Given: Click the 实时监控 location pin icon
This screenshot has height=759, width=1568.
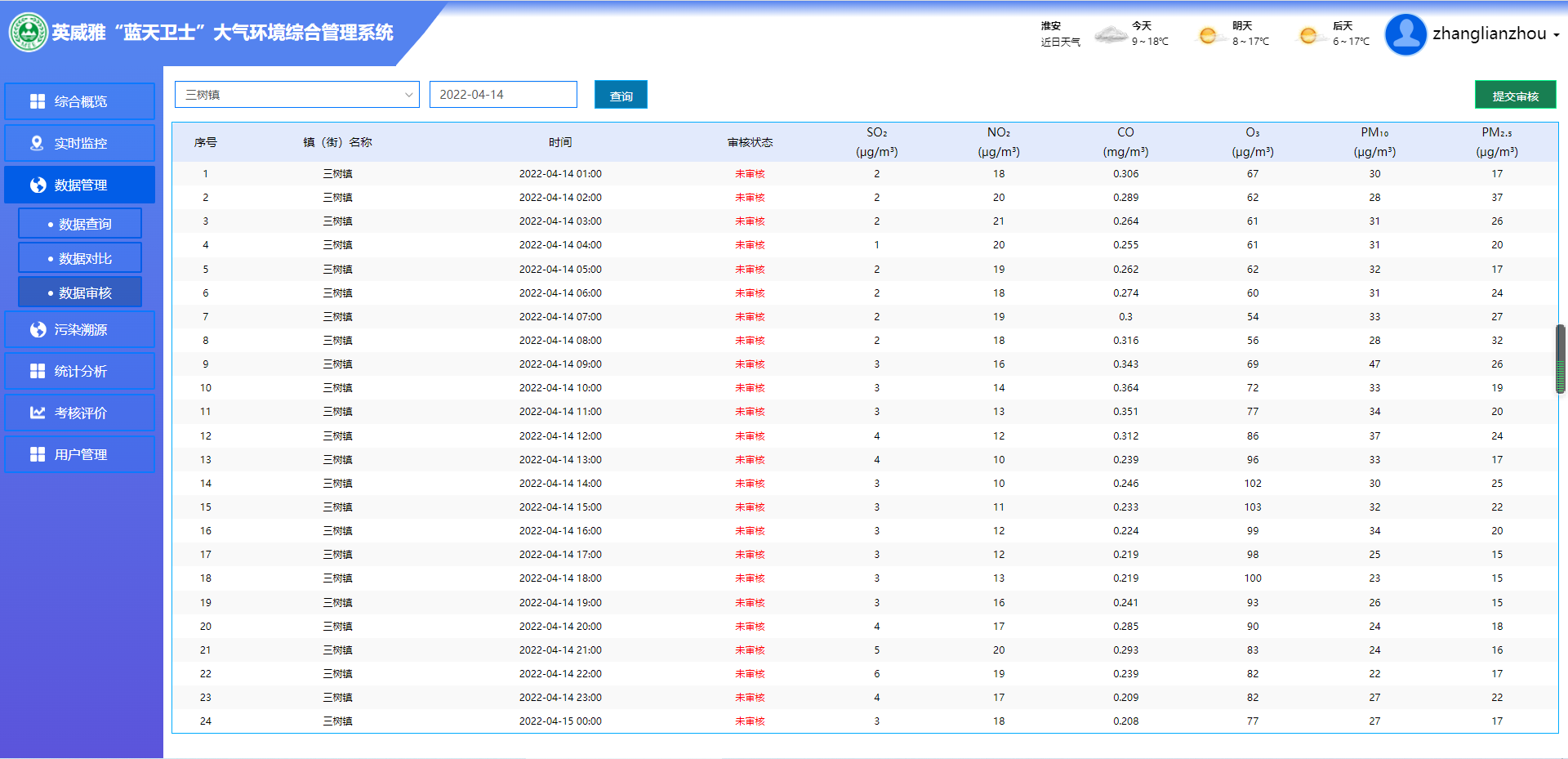Looking at the screenshot, I should (37, 143).
